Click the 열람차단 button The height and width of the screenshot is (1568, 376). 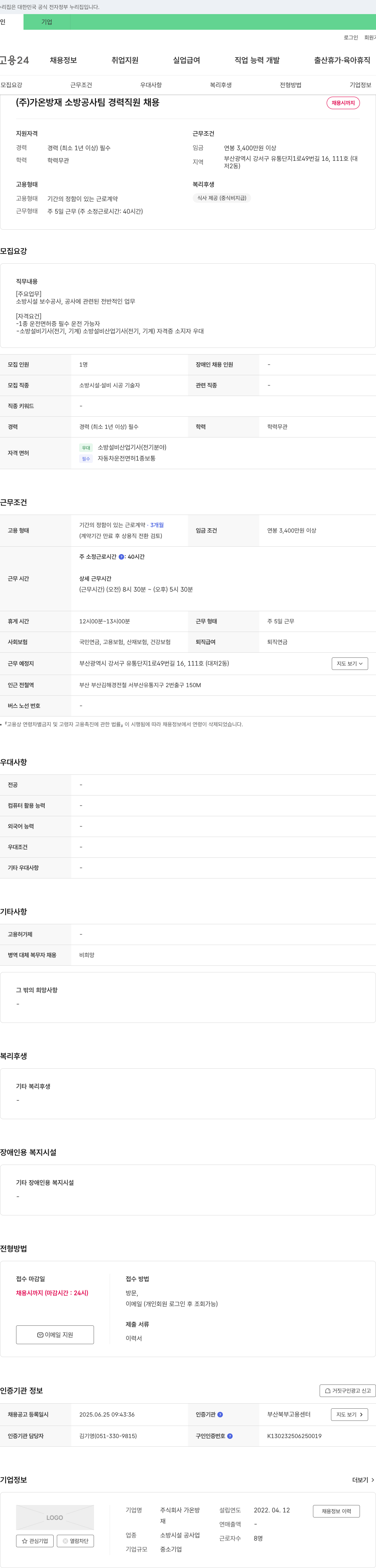(76, 1541)
